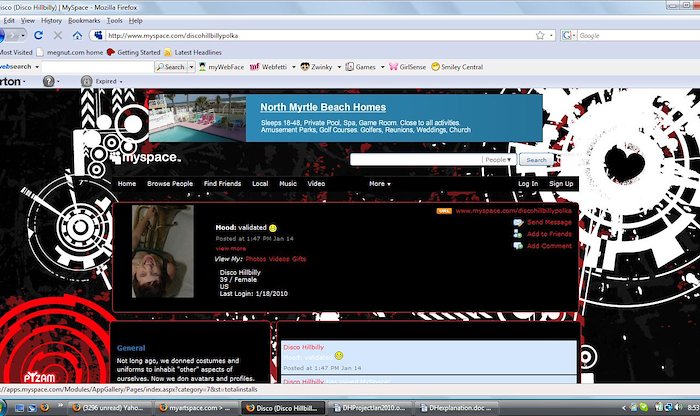Open the Google search engine icon

pos(567,35)
